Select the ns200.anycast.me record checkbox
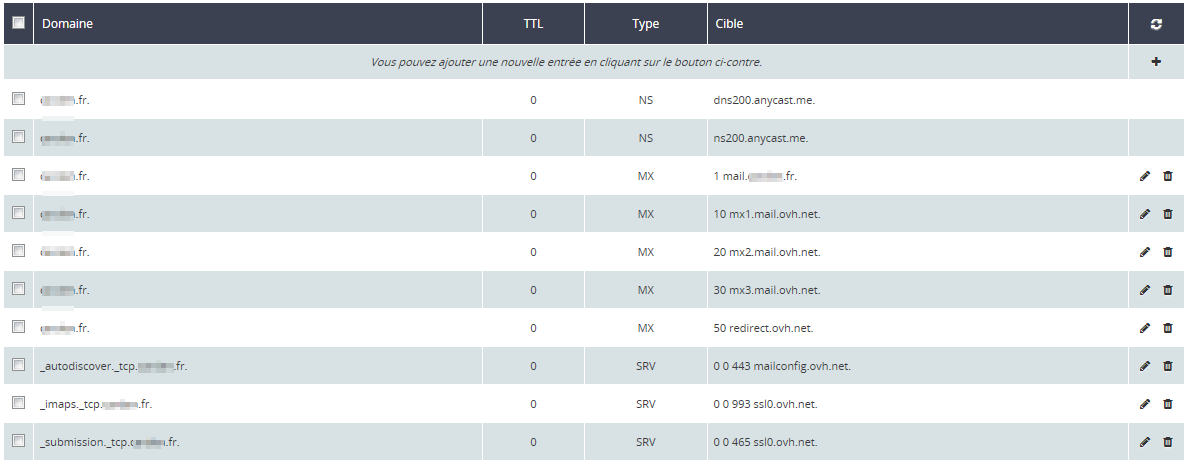This screenshot has width=1189, height=461. click(x=18, y=137)
